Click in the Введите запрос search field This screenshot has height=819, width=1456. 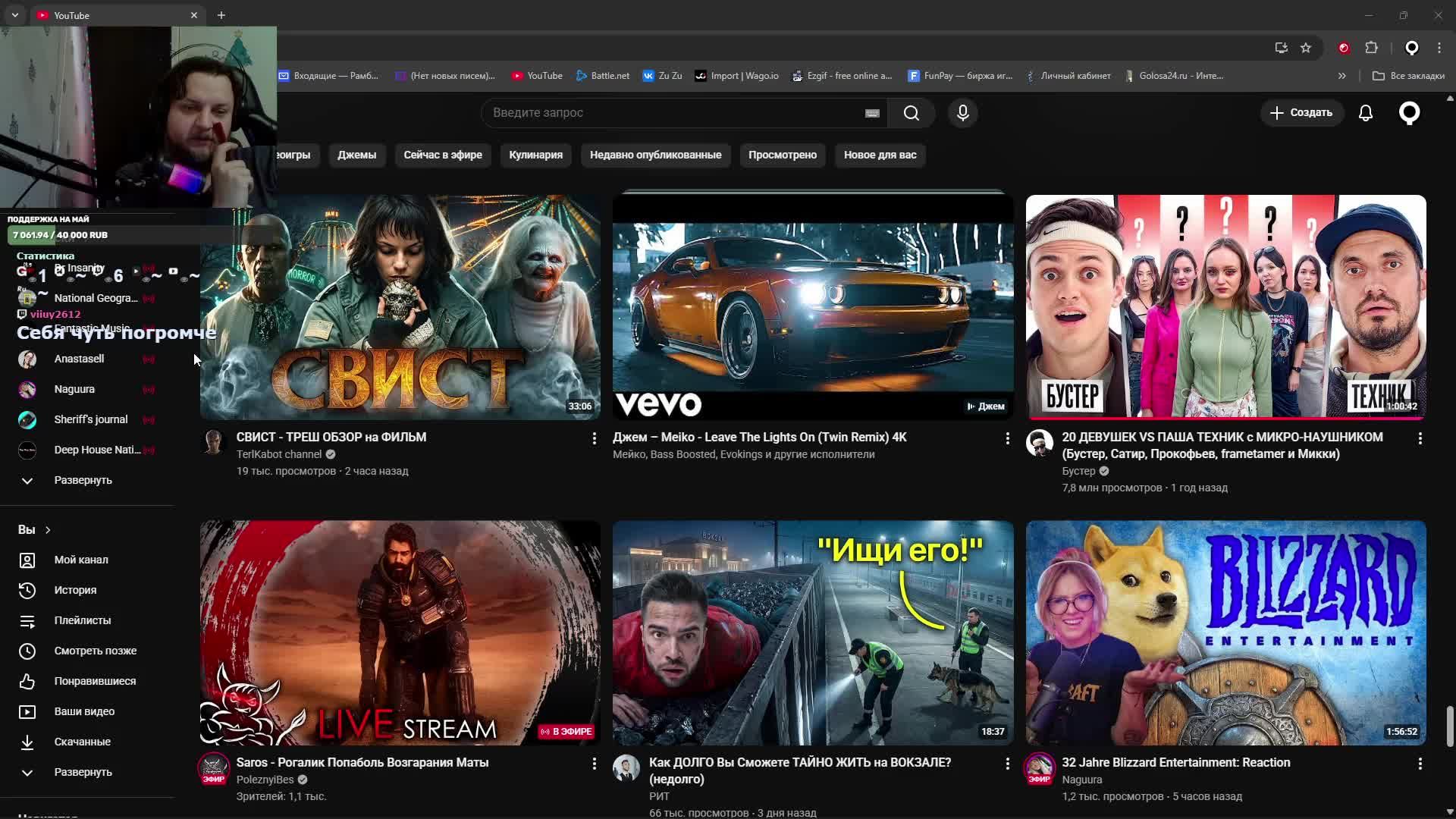(667, 113)
